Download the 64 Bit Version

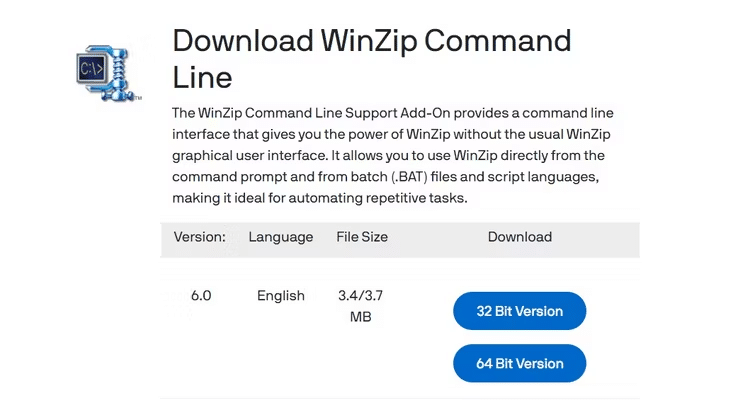click(519, 363)
